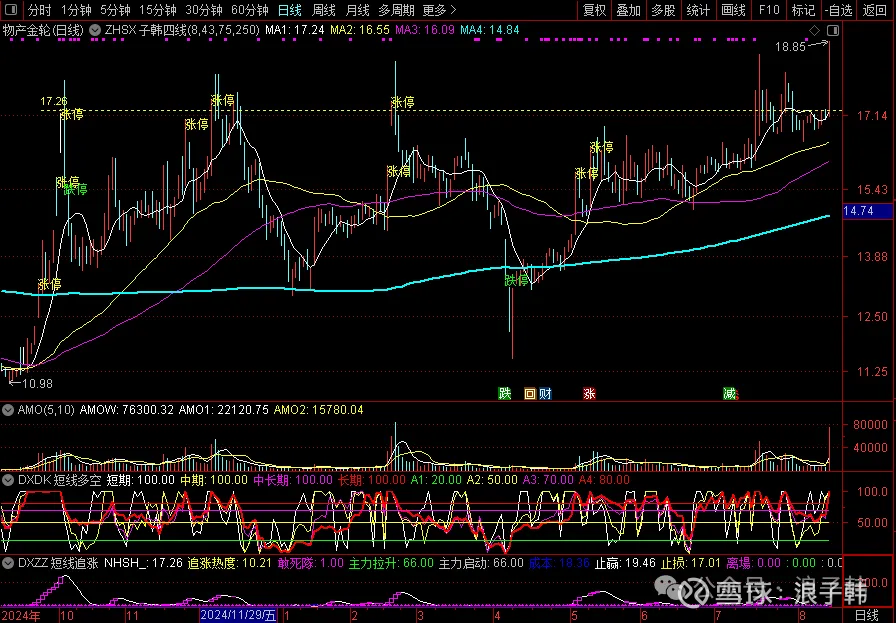Image resolution: width=896 pixels, height=623 pixels.
Task: Click the chart layout icon at top-left
Action: pyautogui.click(x=12, y=10)
